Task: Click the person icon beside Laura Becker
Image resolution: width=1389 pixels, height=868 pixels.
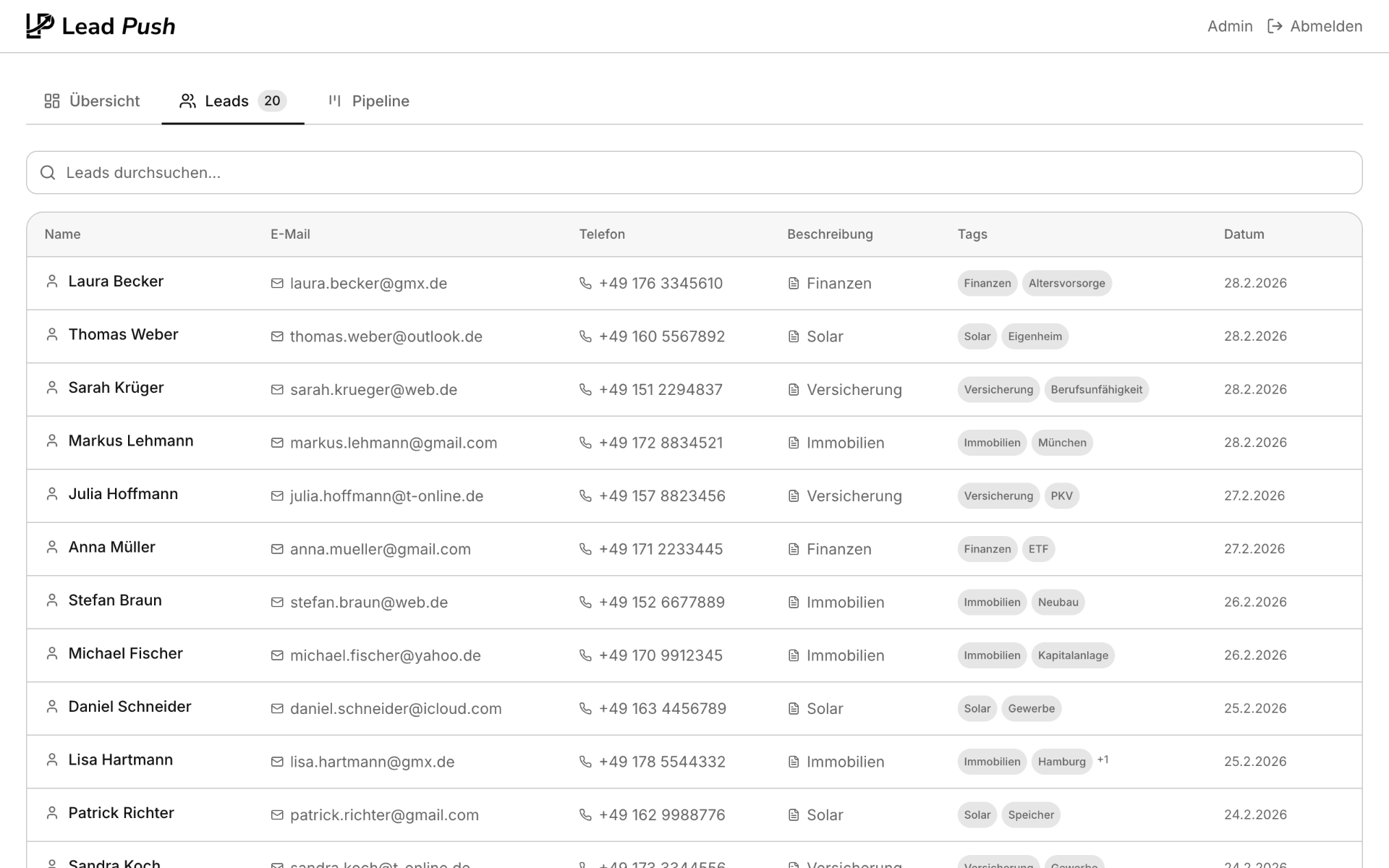Action: [52, 281]
